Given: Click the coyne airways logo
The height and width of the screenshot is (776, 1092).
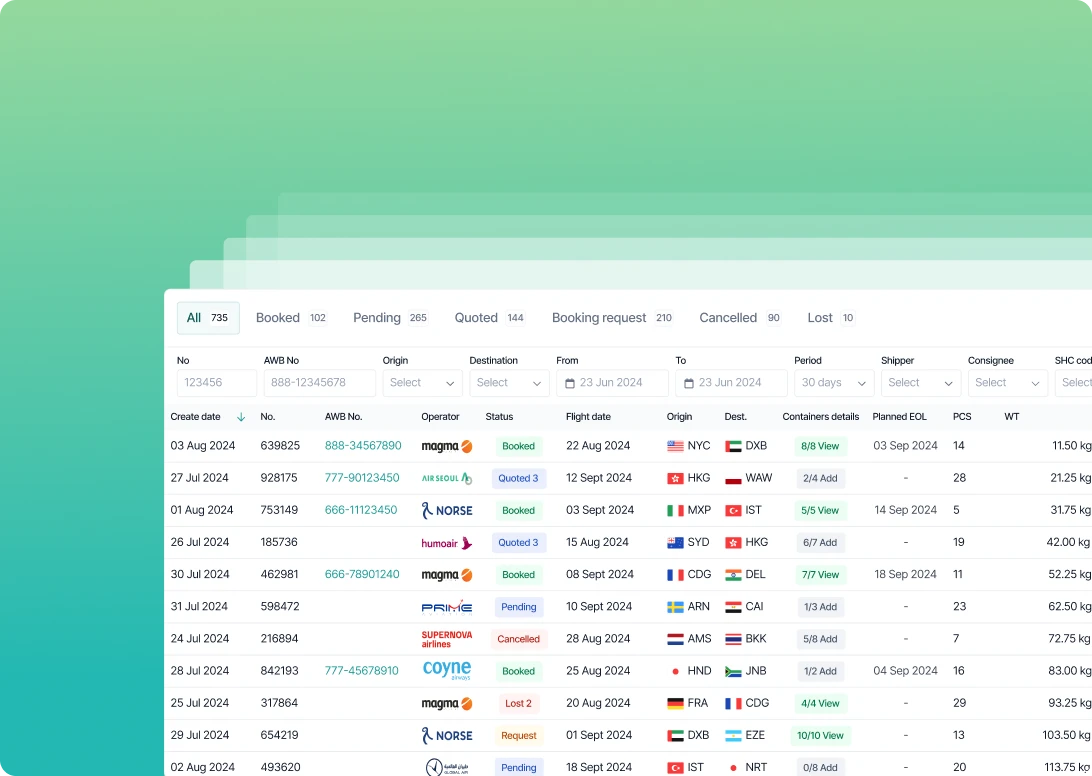Looking at the screenshot, I should 446,670.
